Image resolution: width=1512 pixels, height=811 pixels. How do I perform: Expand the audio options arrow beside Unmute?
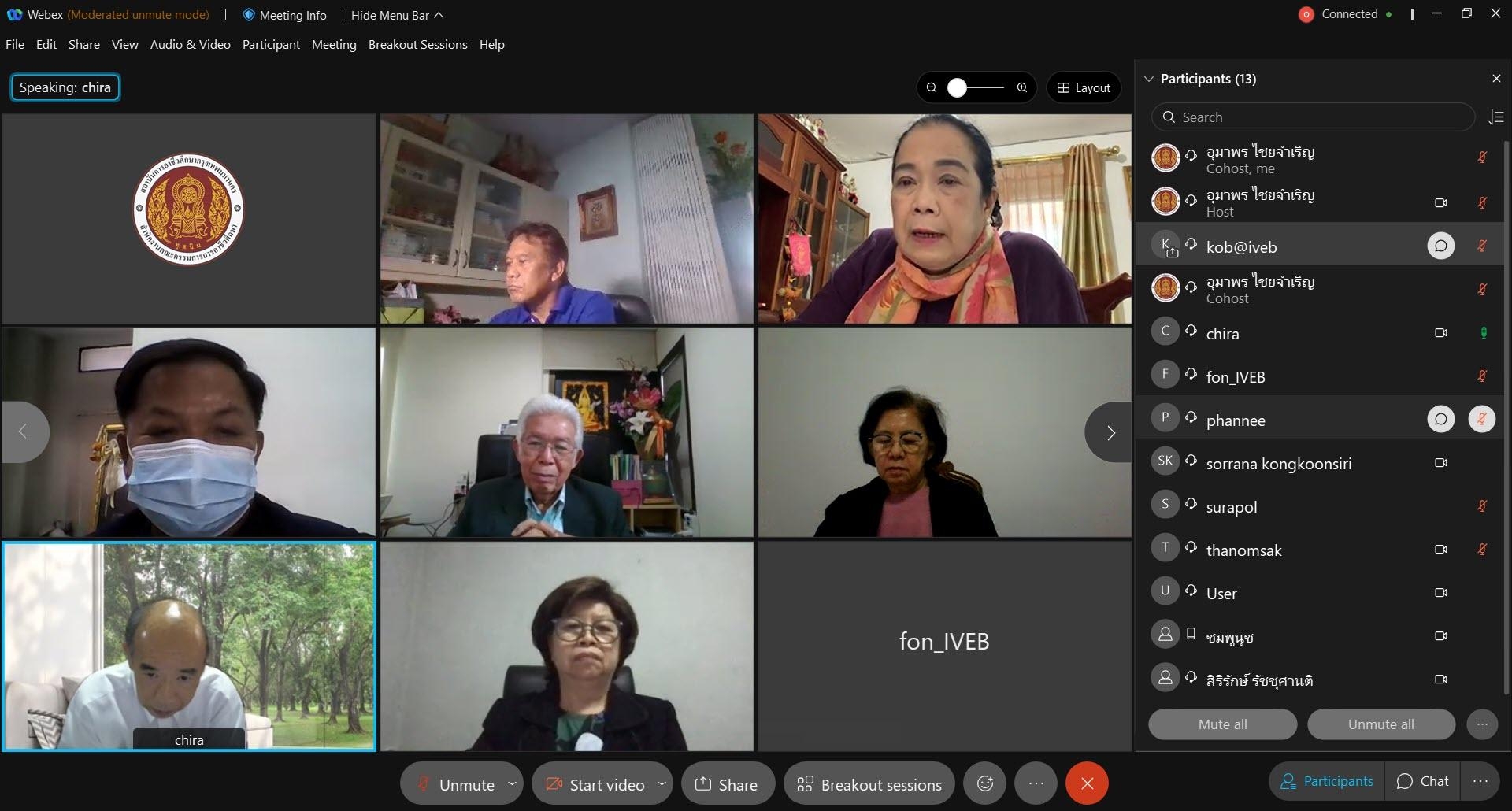tap(512, 783)
